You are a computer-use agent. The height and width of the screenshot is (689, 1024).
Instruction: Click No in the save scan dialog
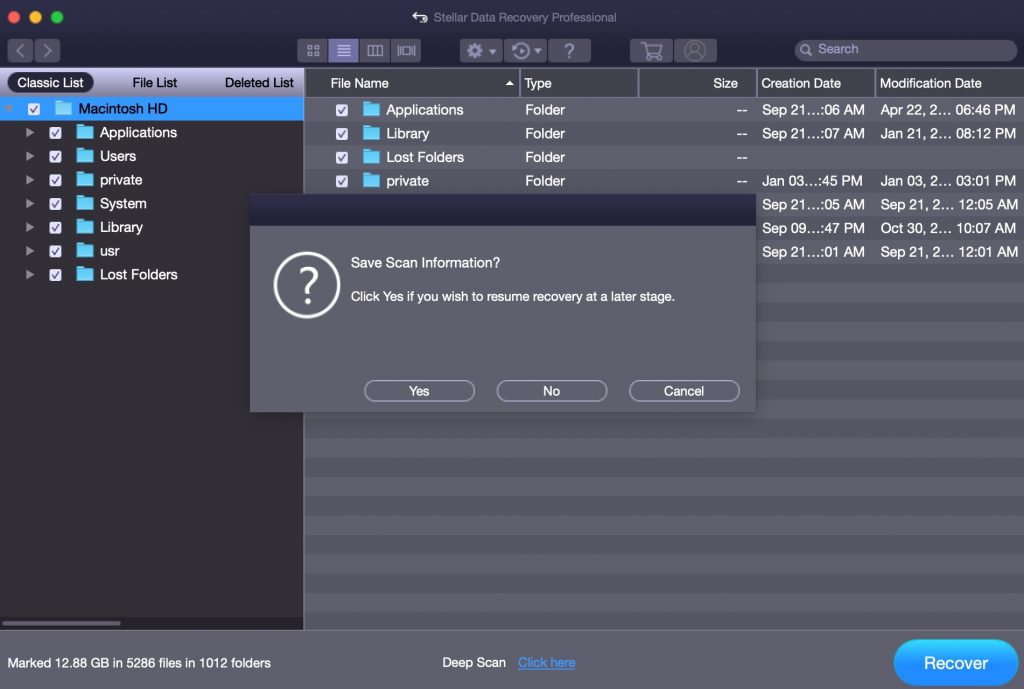pyautogui.click(x=552, y=391)
